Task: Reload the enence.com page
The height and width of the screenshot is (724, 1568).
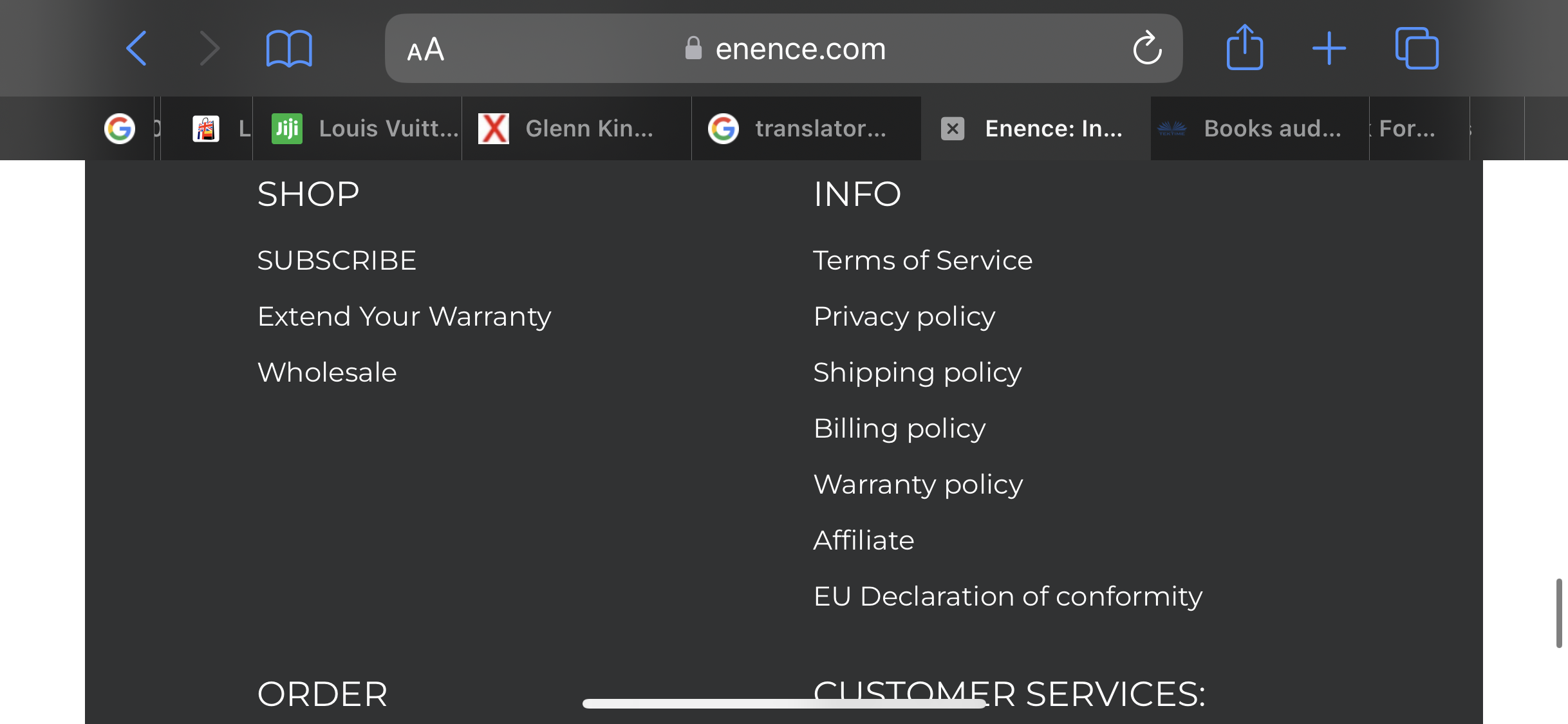Action: (x=1147, y=48)
